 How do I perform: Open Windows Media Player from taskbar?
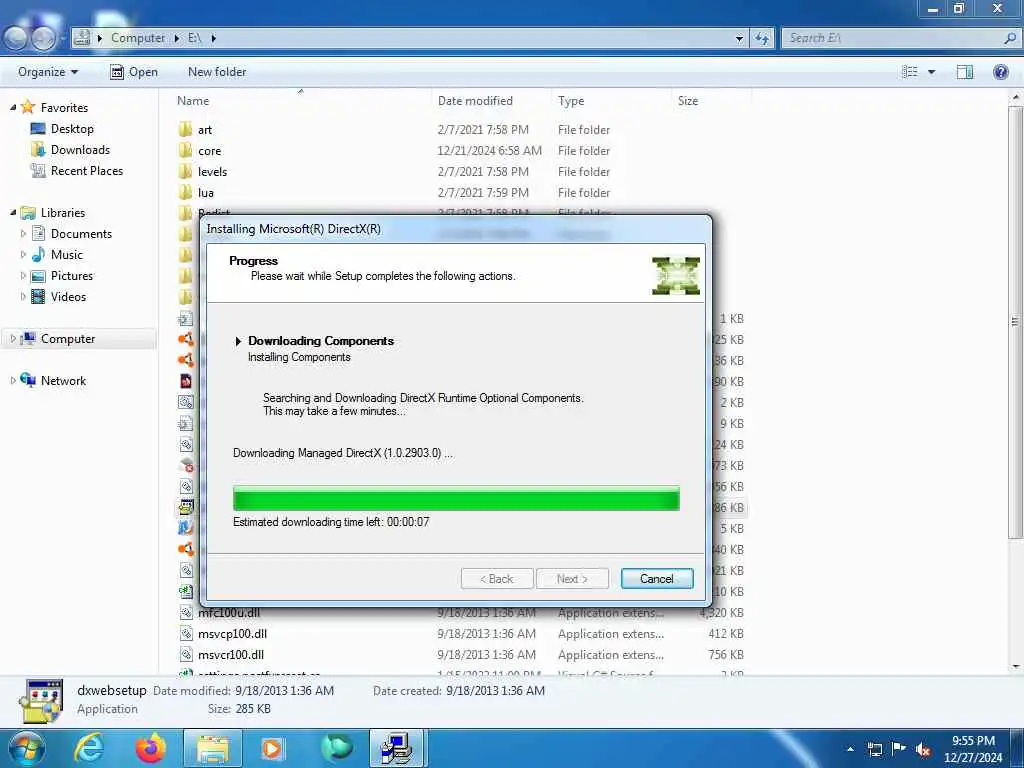pyautogui.click(x=272, y=748)
